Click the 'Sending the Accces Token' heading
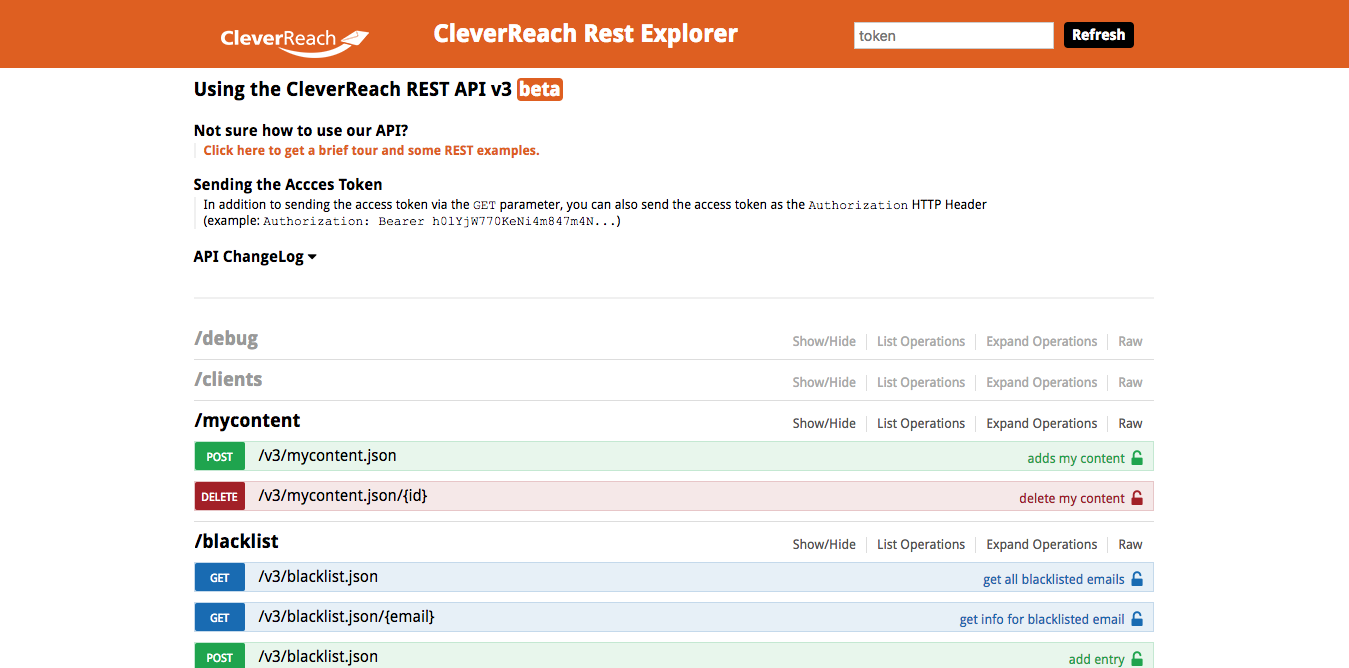This screenshot has height=668, width=1349. click(x=288, y=184)
